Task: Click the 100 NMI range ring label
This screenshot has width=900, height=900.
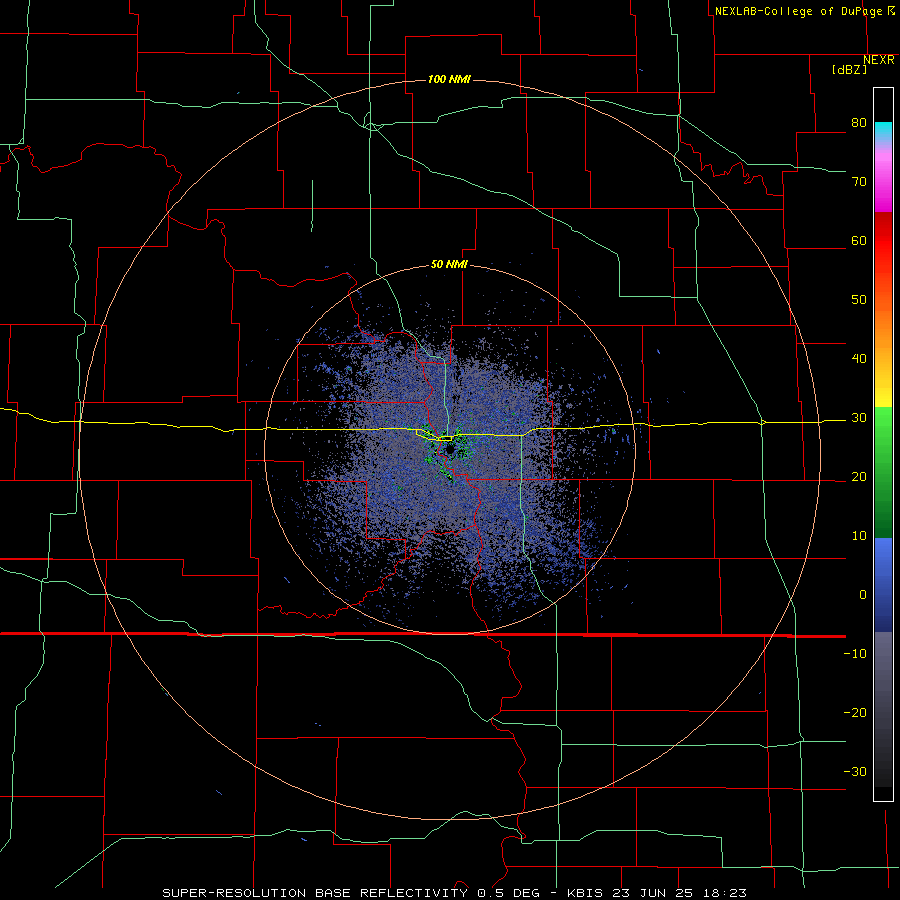Action: [449, 79]
